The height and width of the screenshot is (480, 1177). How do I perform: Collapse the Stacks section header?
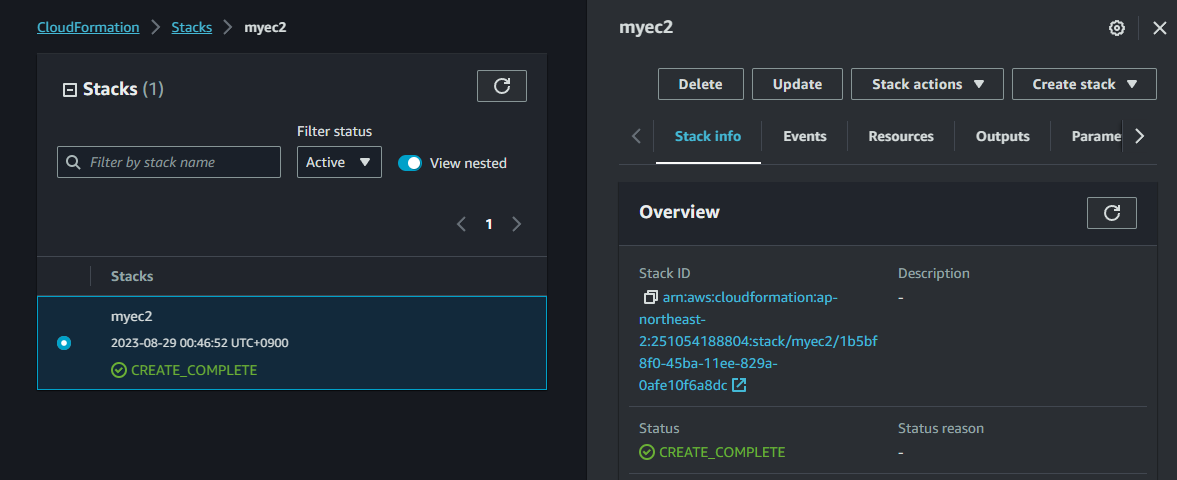tap(69, 89)
